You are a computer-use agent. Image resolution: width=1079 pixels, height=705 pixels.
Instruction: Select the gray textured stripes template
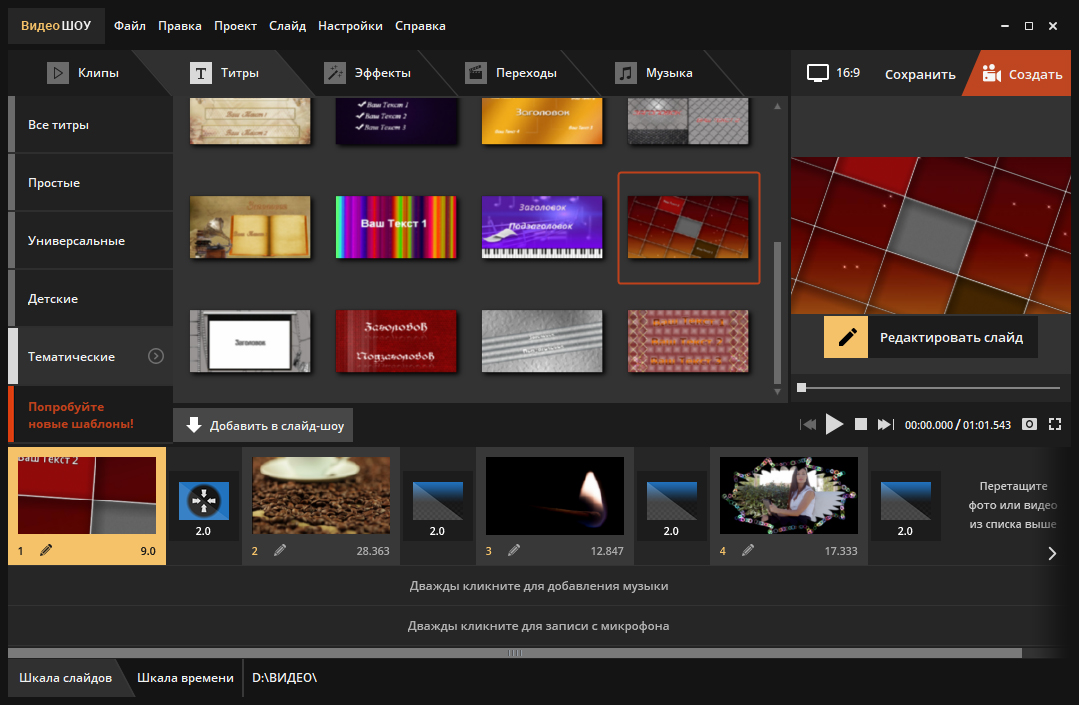coord(542,341)
